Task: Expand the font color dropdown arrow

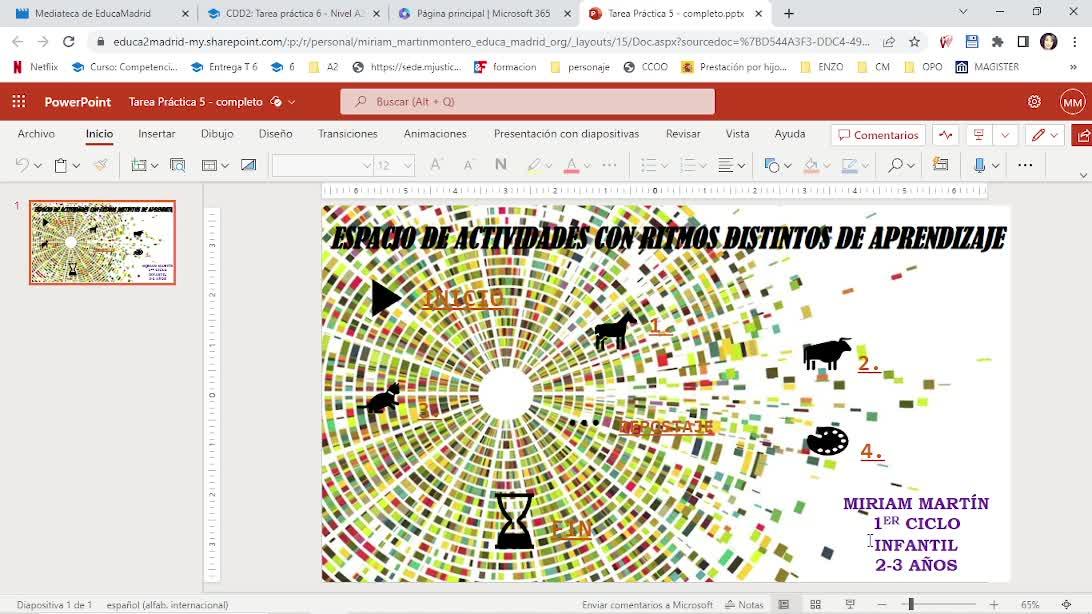Action: click(x=587, y=165)
